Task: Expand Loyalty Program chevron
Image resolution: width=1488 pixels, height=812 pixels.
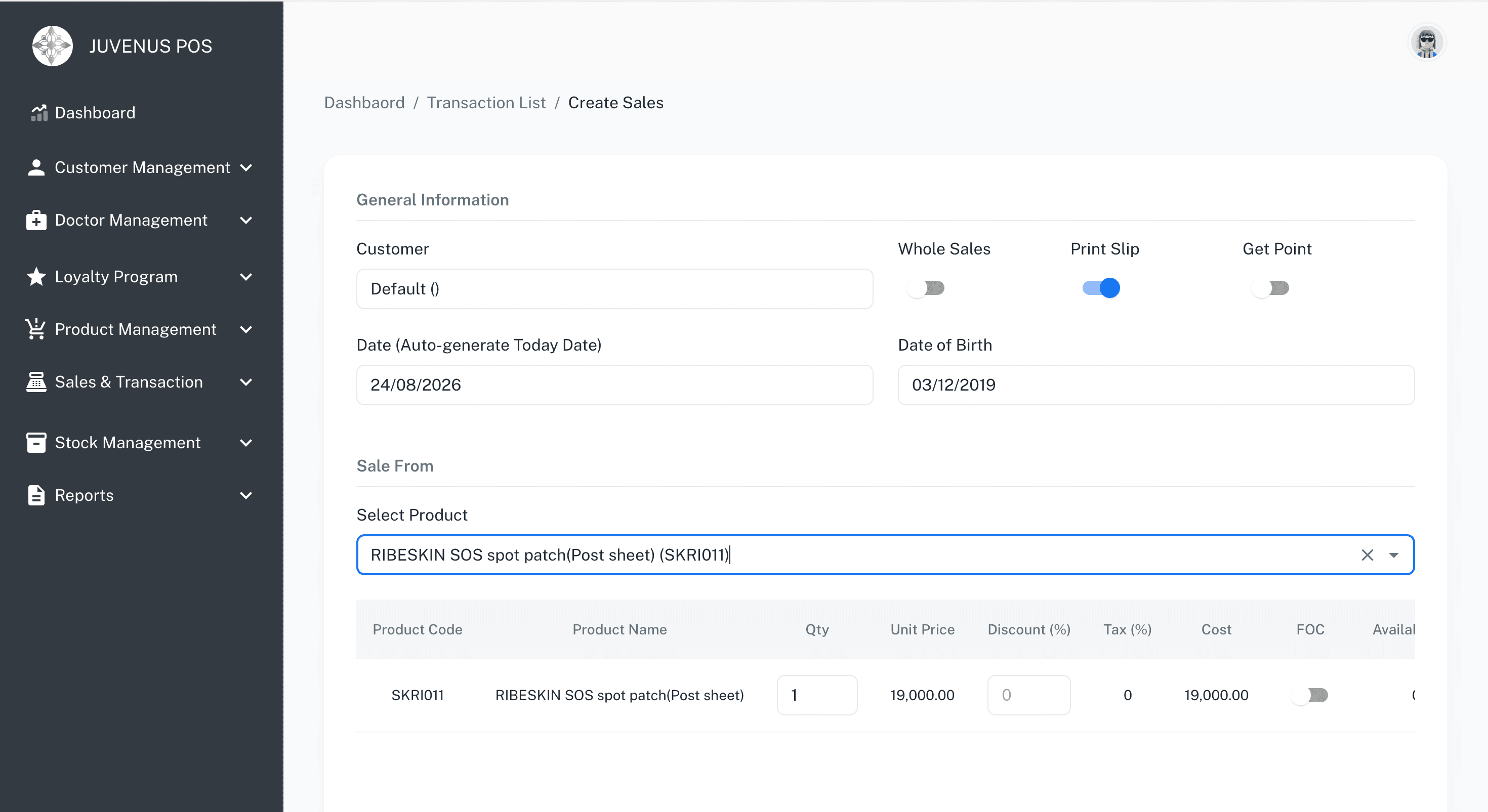Action: (246, 277)
